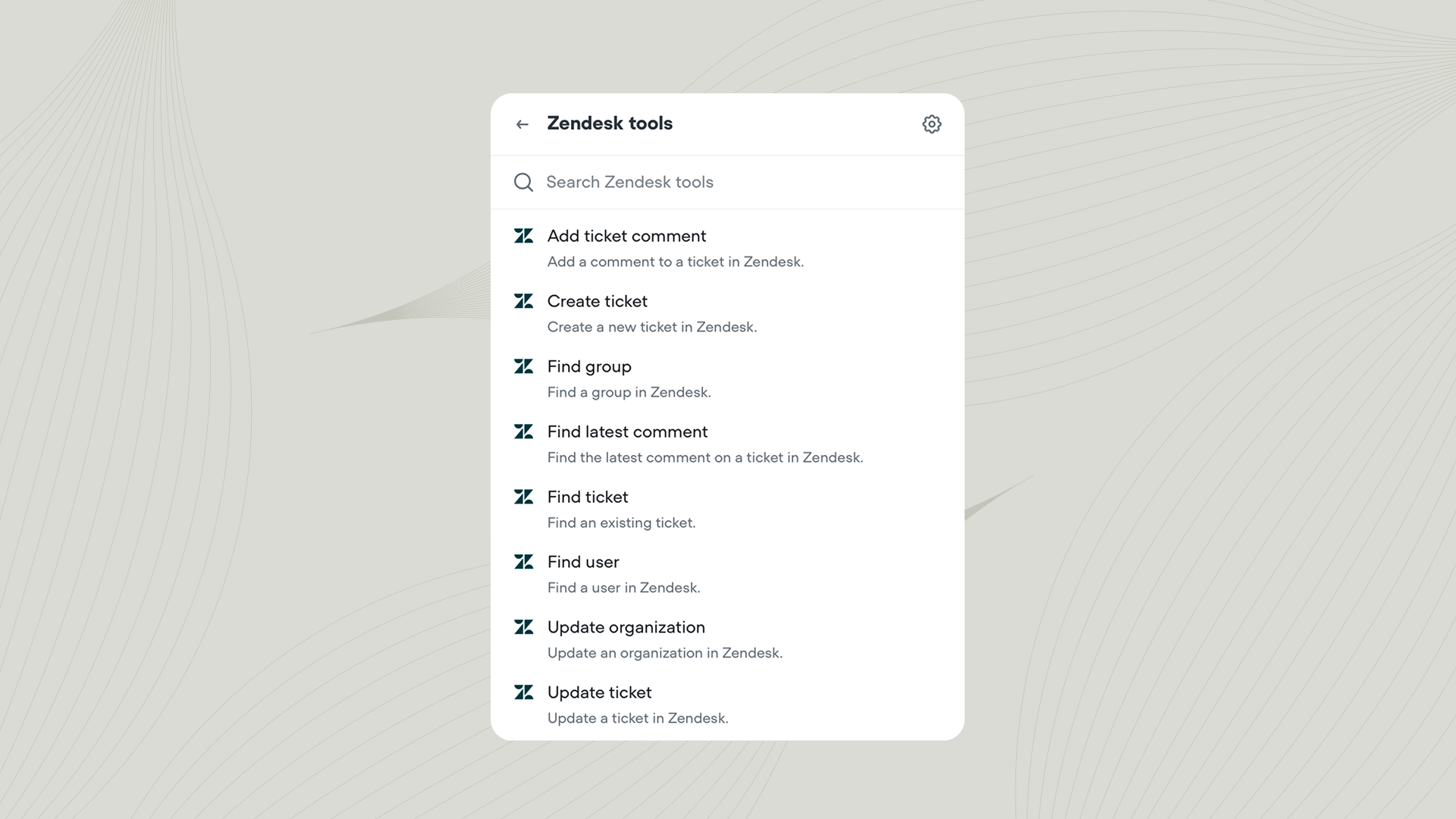The width and height of the screenshot is (1456, 819).
Task: Open the Find user tool
Action: [x=583, y=562]
